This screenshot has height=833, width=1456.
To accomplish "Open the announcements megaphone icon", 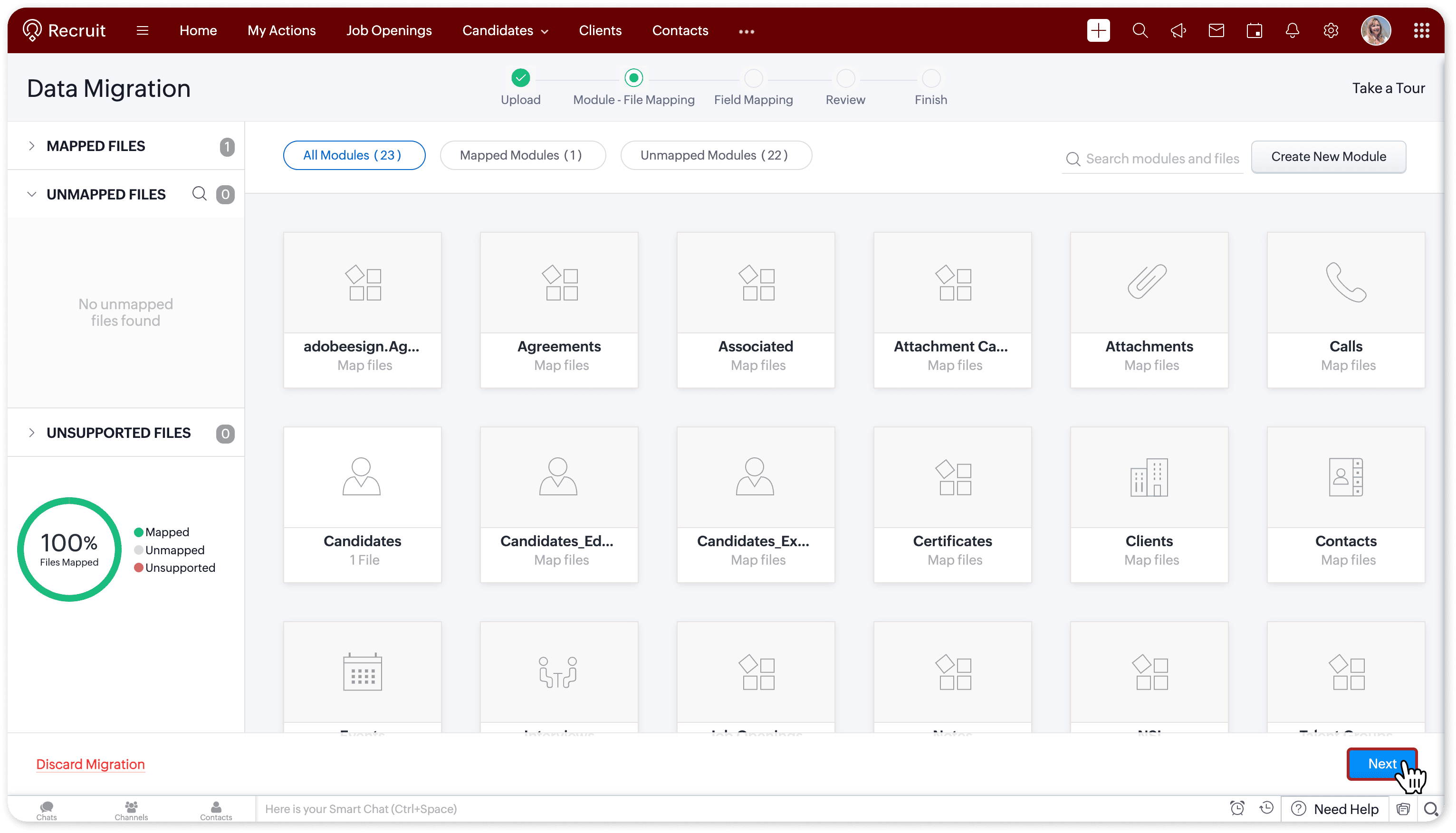I will point(1178,30).
